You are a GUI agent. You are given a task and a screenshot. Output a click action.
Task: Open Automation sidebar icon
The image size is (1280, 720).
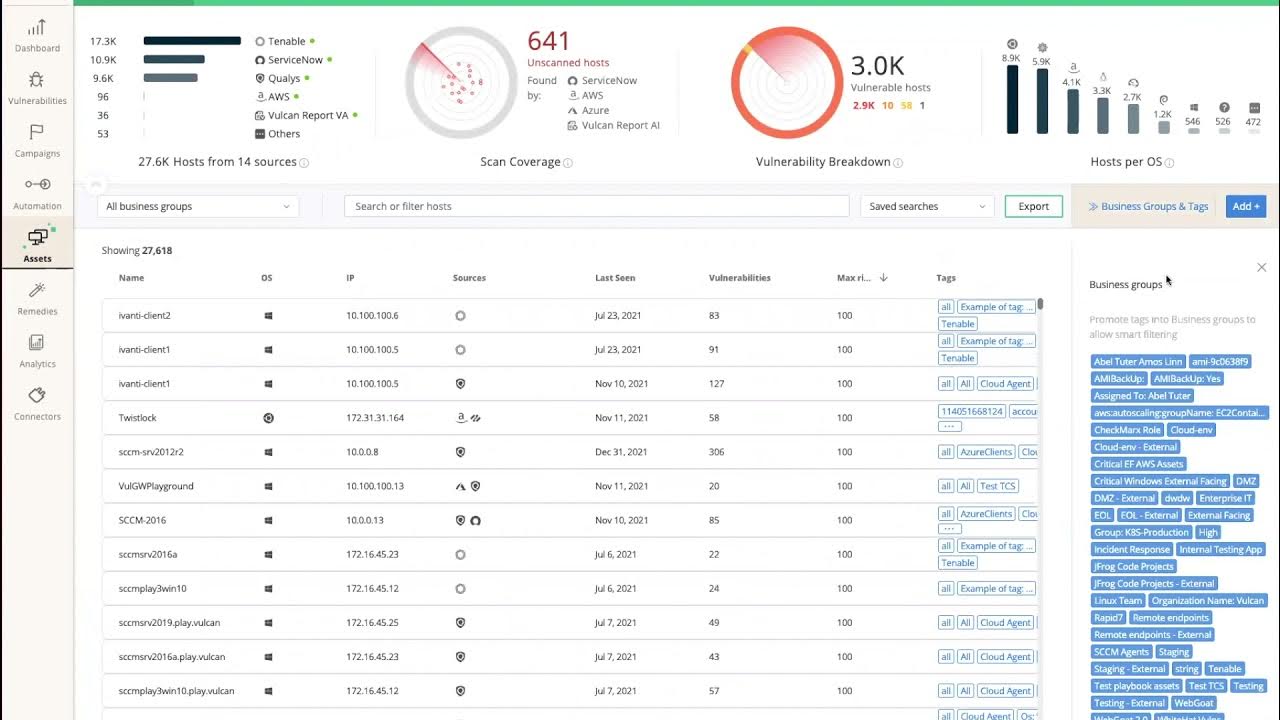(x=37, y=185)
